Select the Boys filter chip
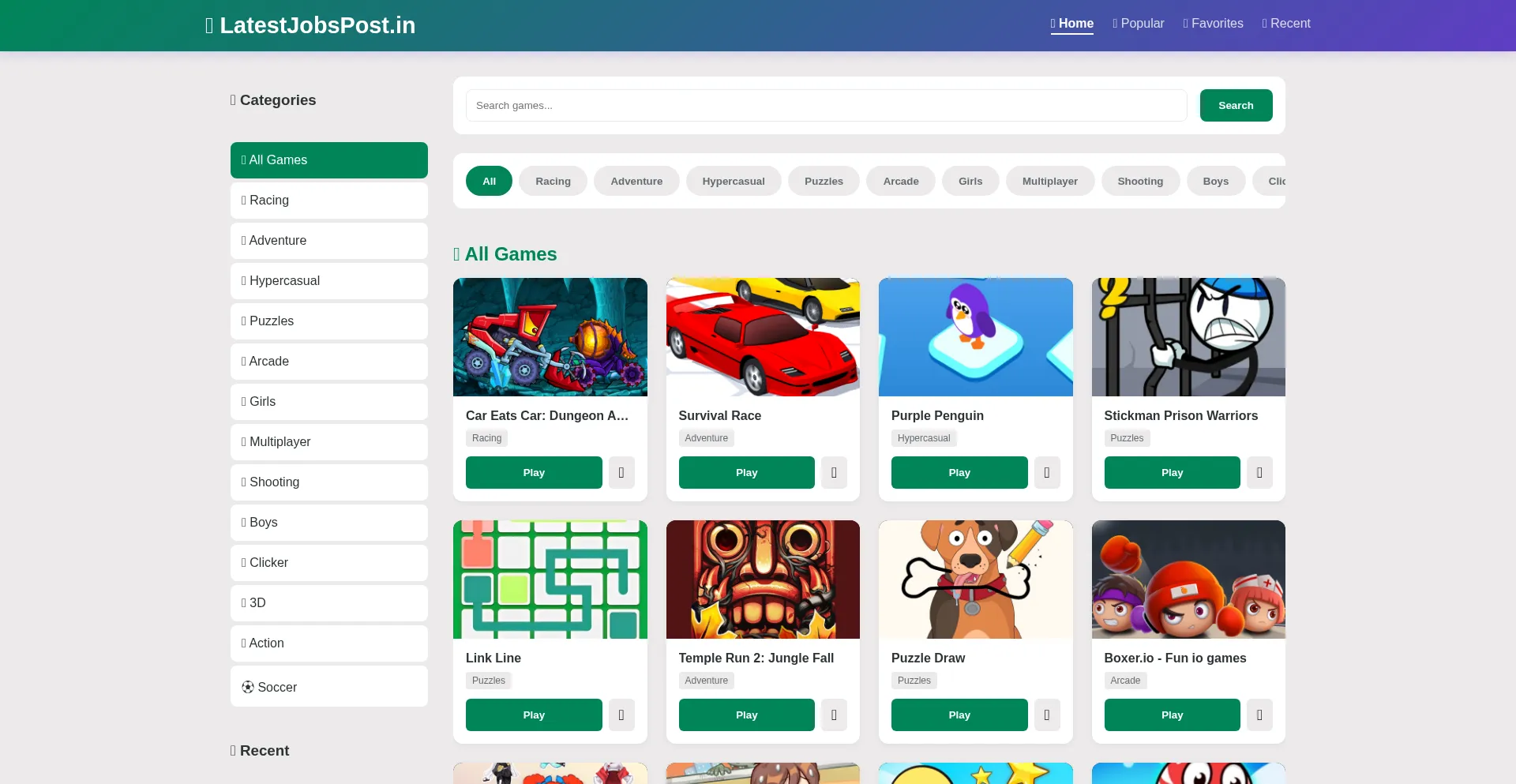Screen dimensions: 1516x784 [1216, 181]
